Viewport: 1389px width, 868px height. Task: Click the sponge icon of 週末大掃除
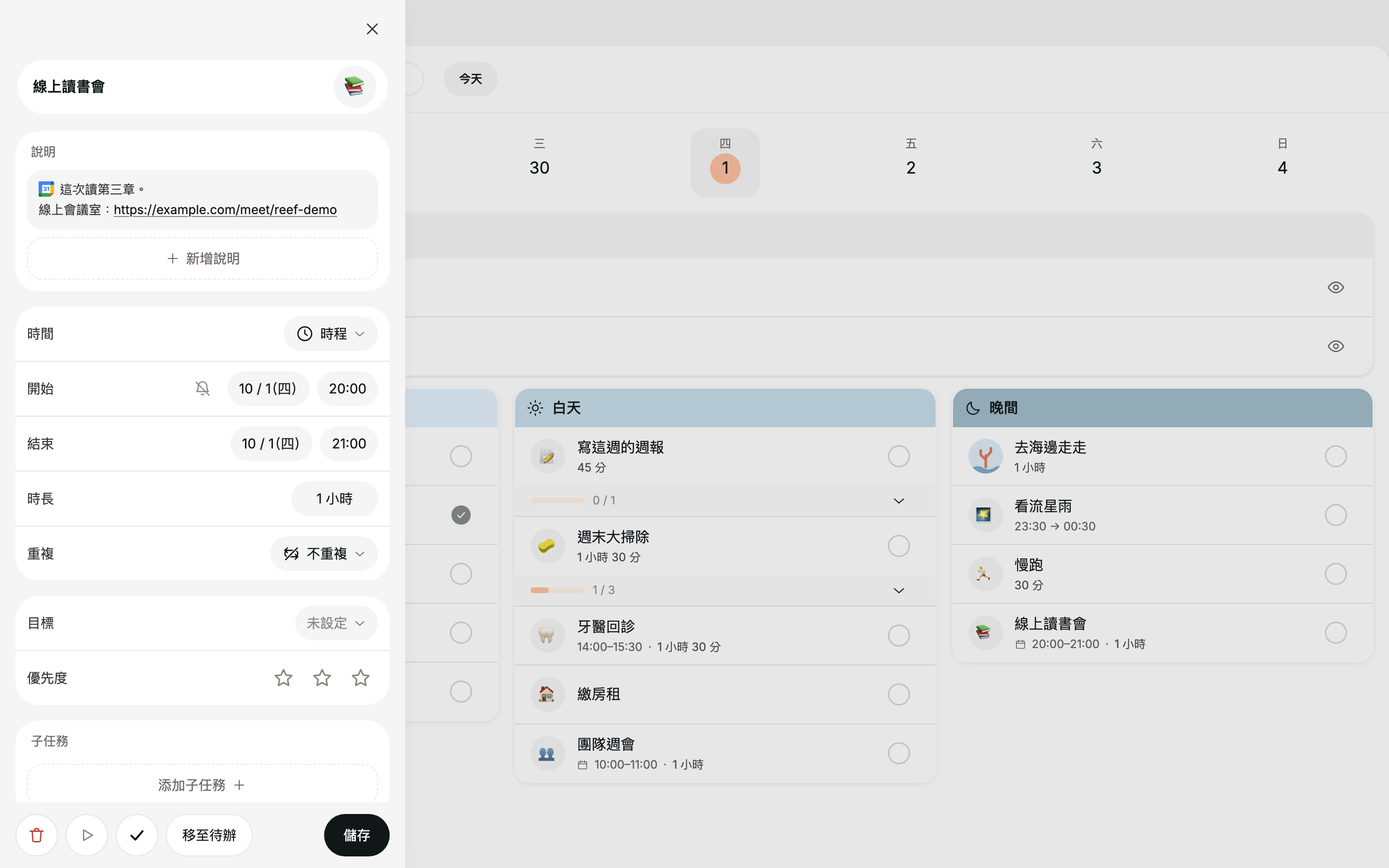point(547,546)
